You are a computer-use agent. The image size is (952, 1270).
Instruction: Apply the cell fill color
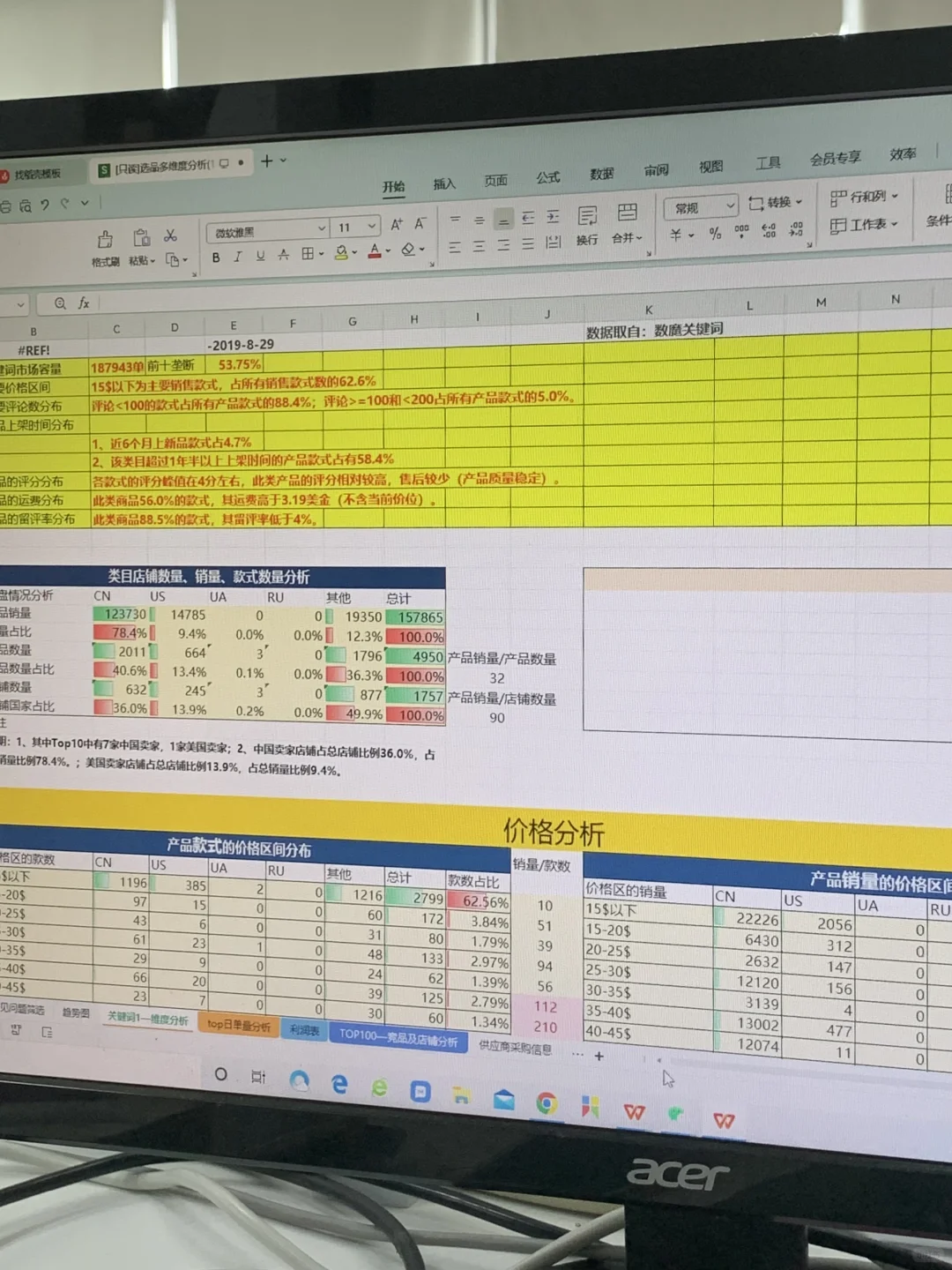click(341, 253)
